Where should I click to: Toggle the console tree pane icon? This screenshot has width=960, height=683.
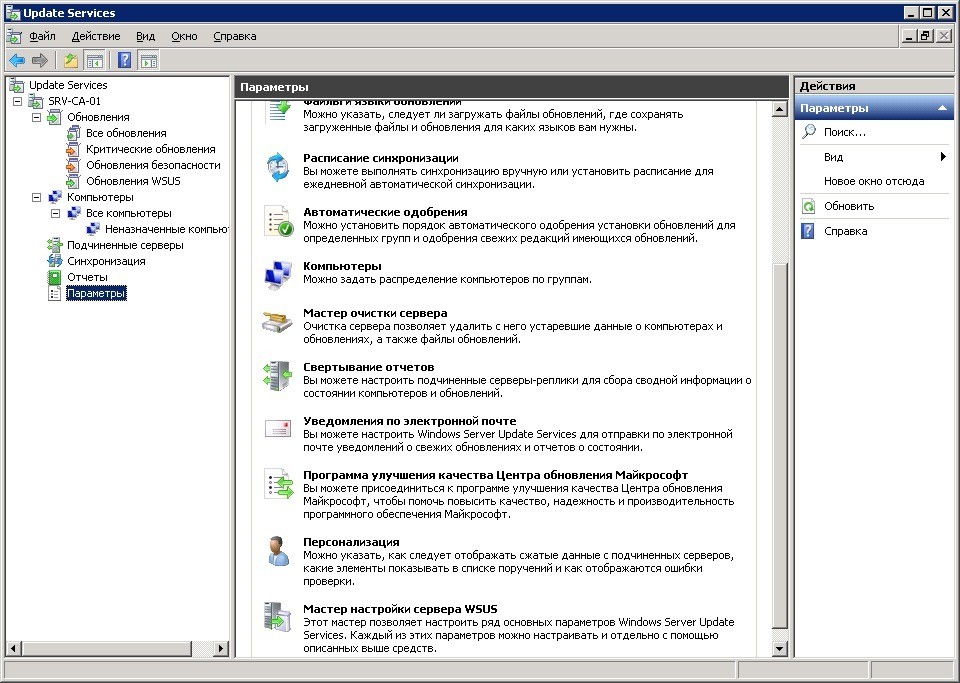coord(94,60)
